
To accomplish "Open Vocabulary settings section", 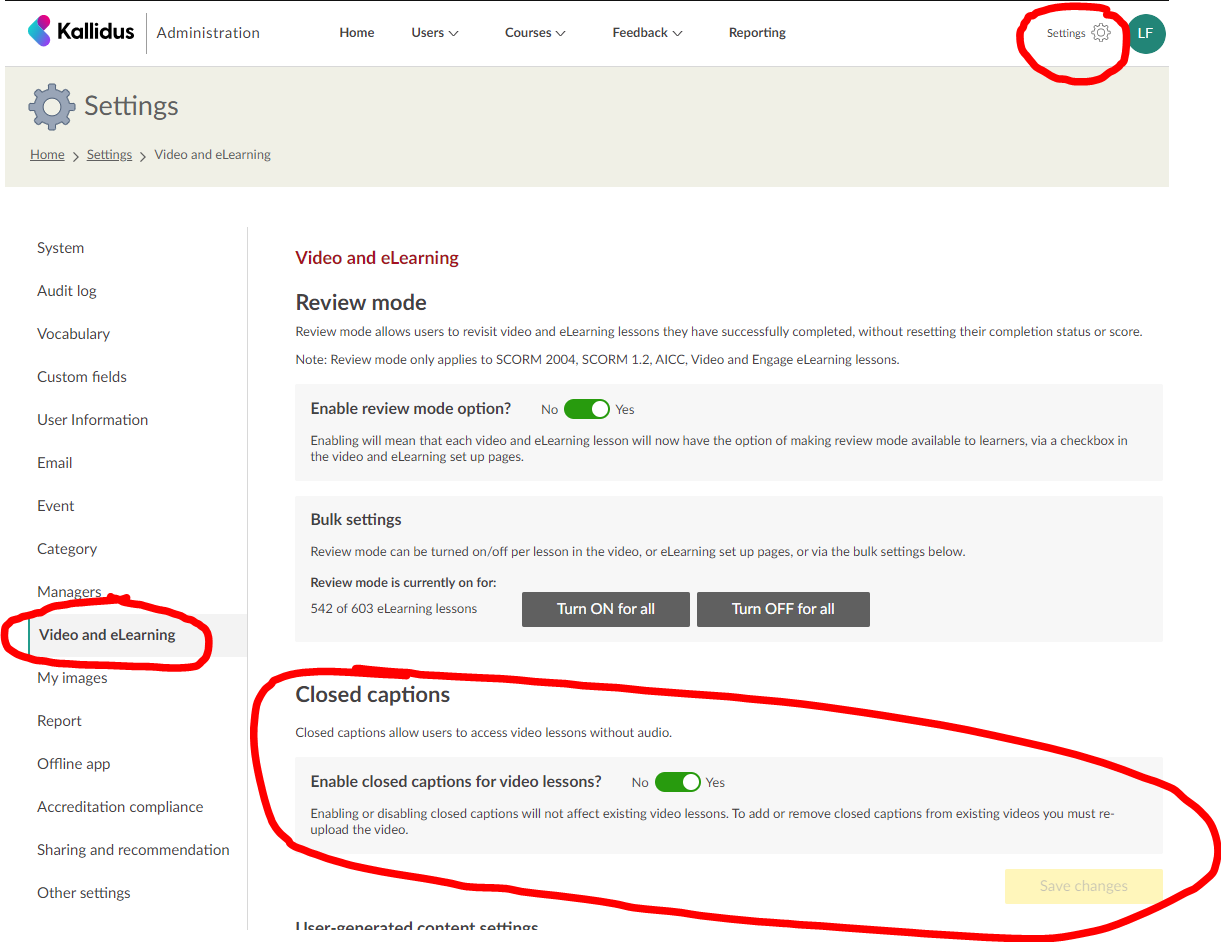I will [x=74, y=334].
